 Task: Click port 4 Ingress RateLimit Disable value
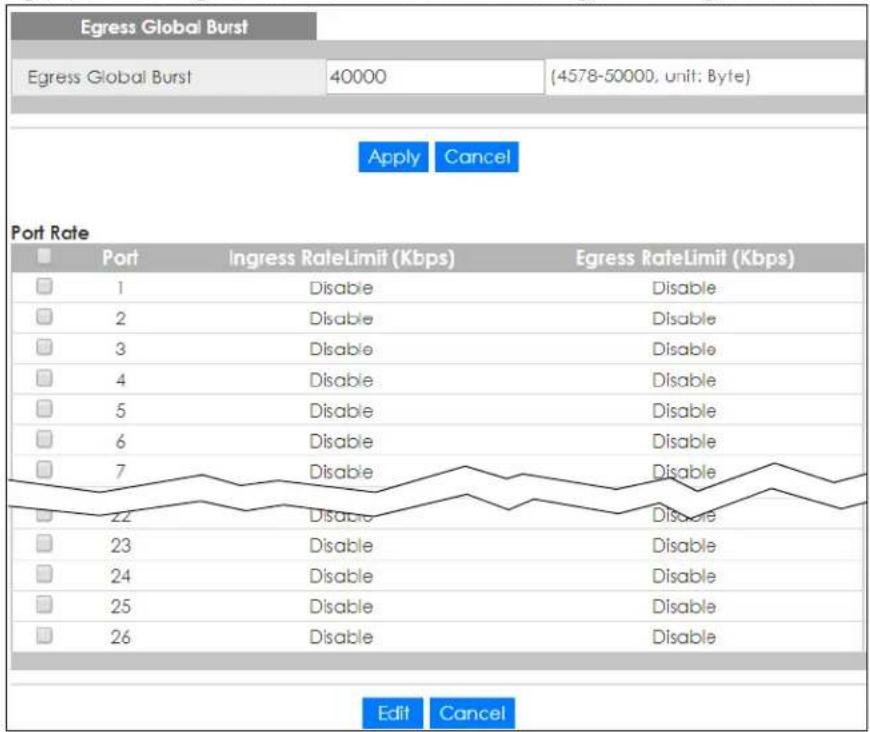[x=341, y=380]
